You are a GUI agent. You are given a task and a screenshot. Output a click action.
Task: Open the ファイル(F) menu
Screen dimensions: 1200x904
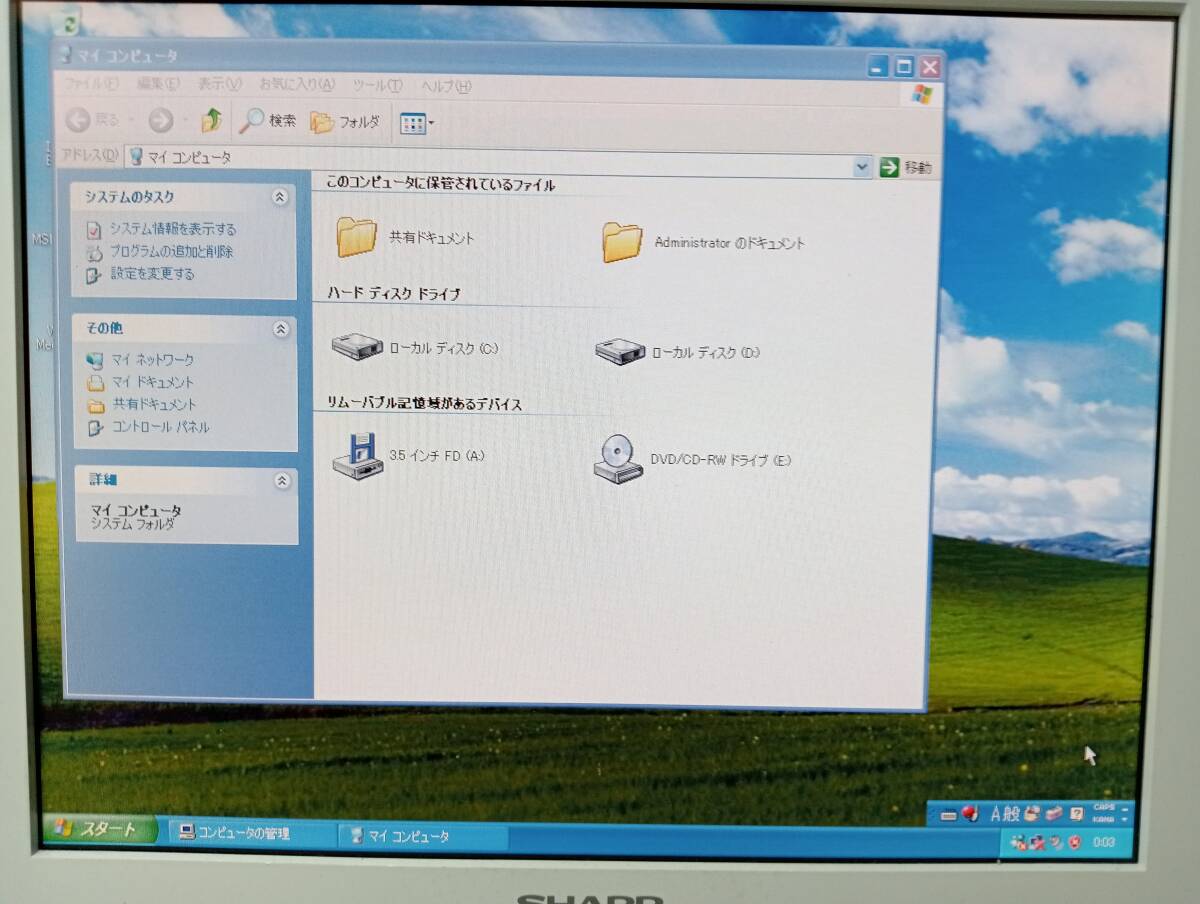click(x=91, y=83)
